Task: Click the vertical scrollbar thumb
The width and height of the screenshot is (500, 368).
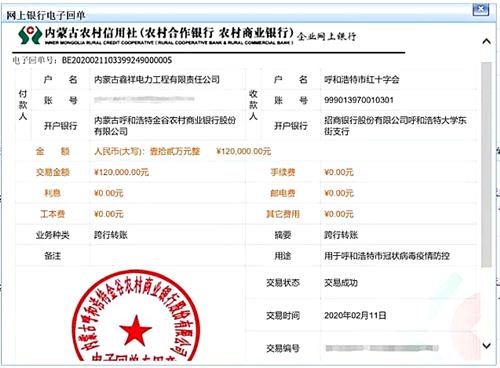Action: tap(486, 164)
